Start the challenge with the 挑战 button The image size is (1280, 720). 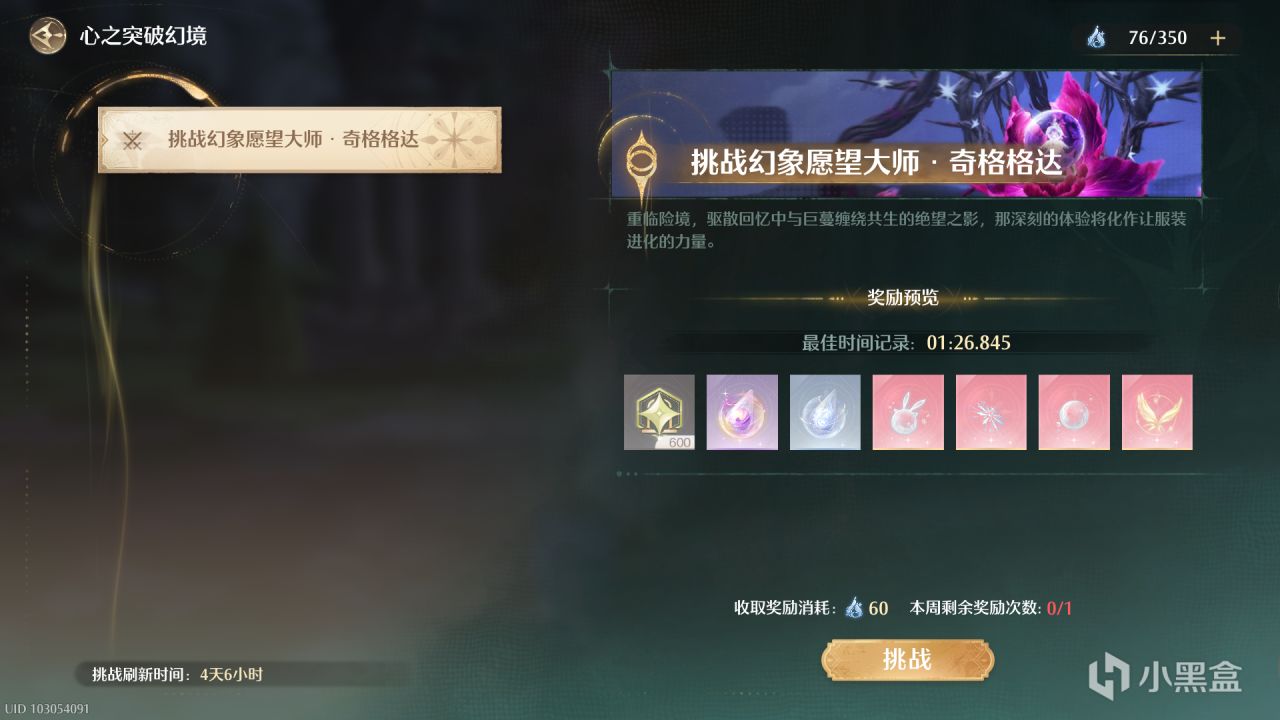(x=908, y=659)
